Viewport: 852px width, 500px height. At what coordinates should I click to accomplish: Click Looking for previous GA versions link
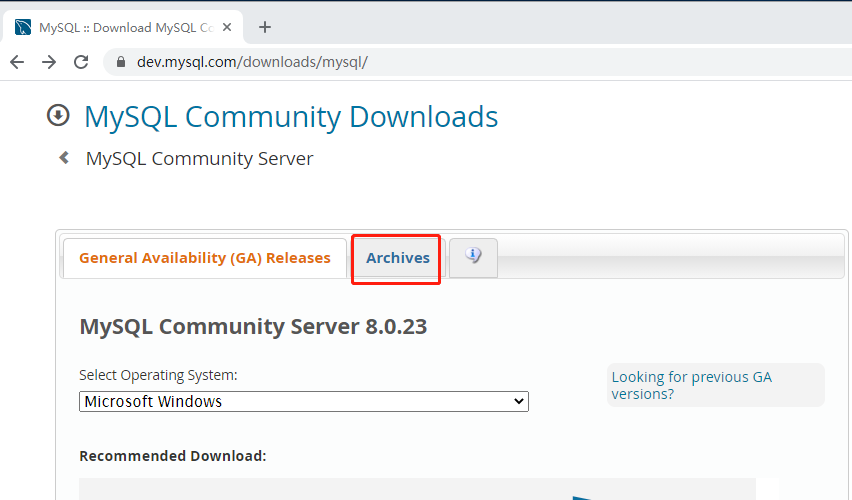(691, 385)
